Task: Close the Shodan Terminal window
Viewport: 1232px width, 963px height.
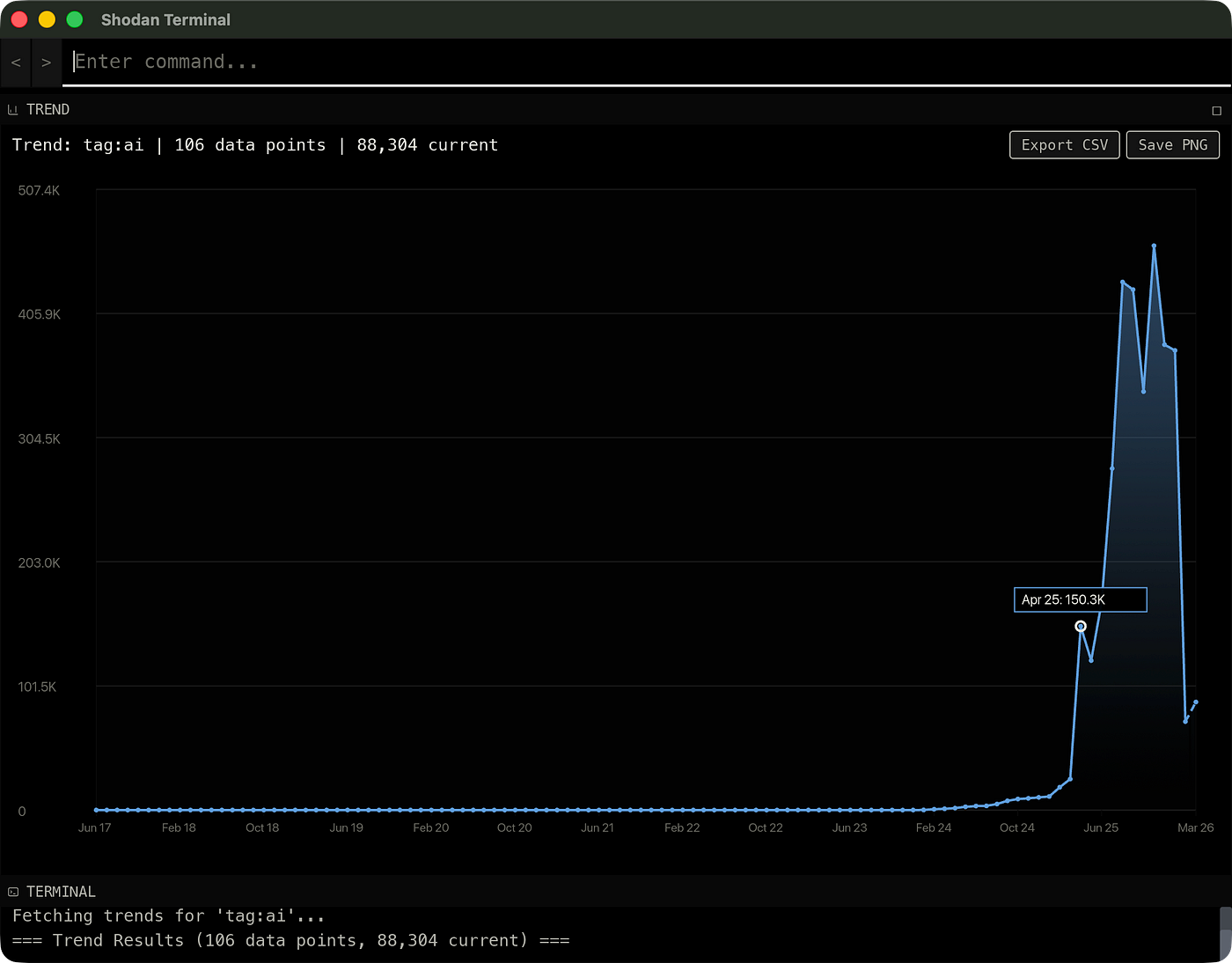Action: click(19, 19)
